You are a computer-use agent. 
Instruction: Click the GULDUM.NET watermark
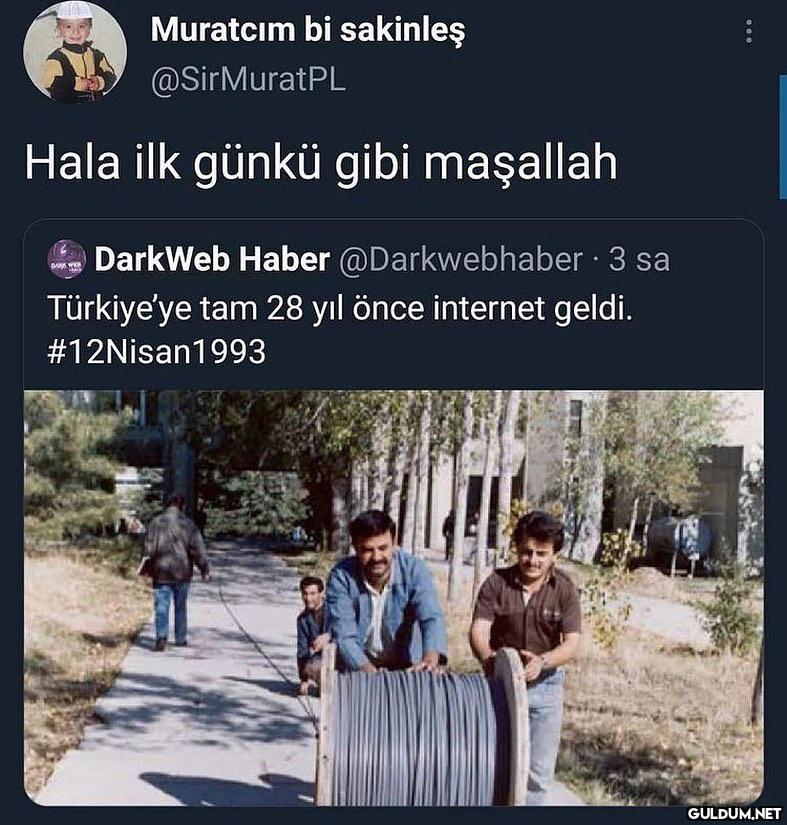pyautogui.click(x=734, y=814)
